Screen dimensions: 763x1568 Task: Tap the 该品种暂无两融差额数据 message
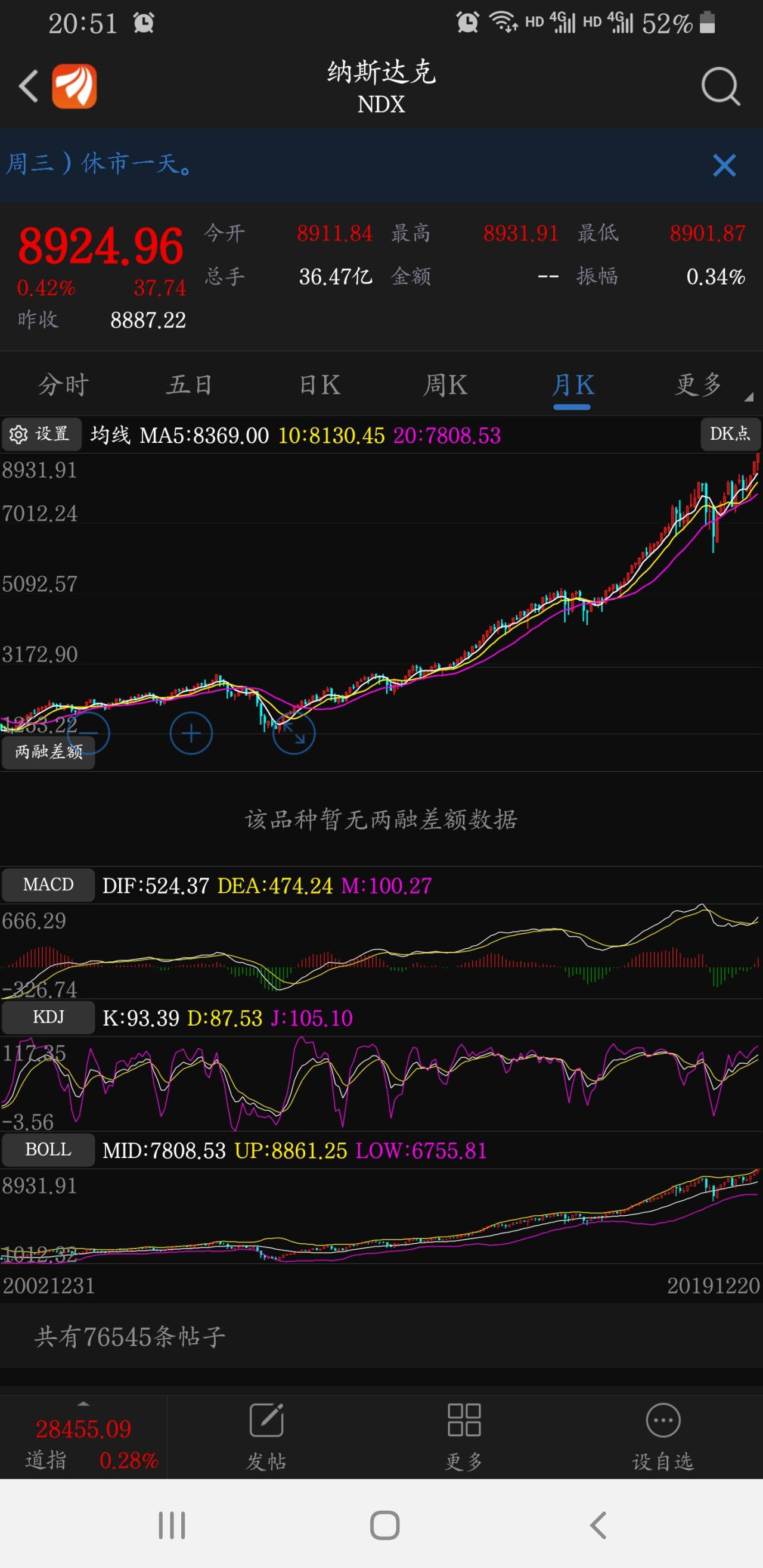point(381,819)
